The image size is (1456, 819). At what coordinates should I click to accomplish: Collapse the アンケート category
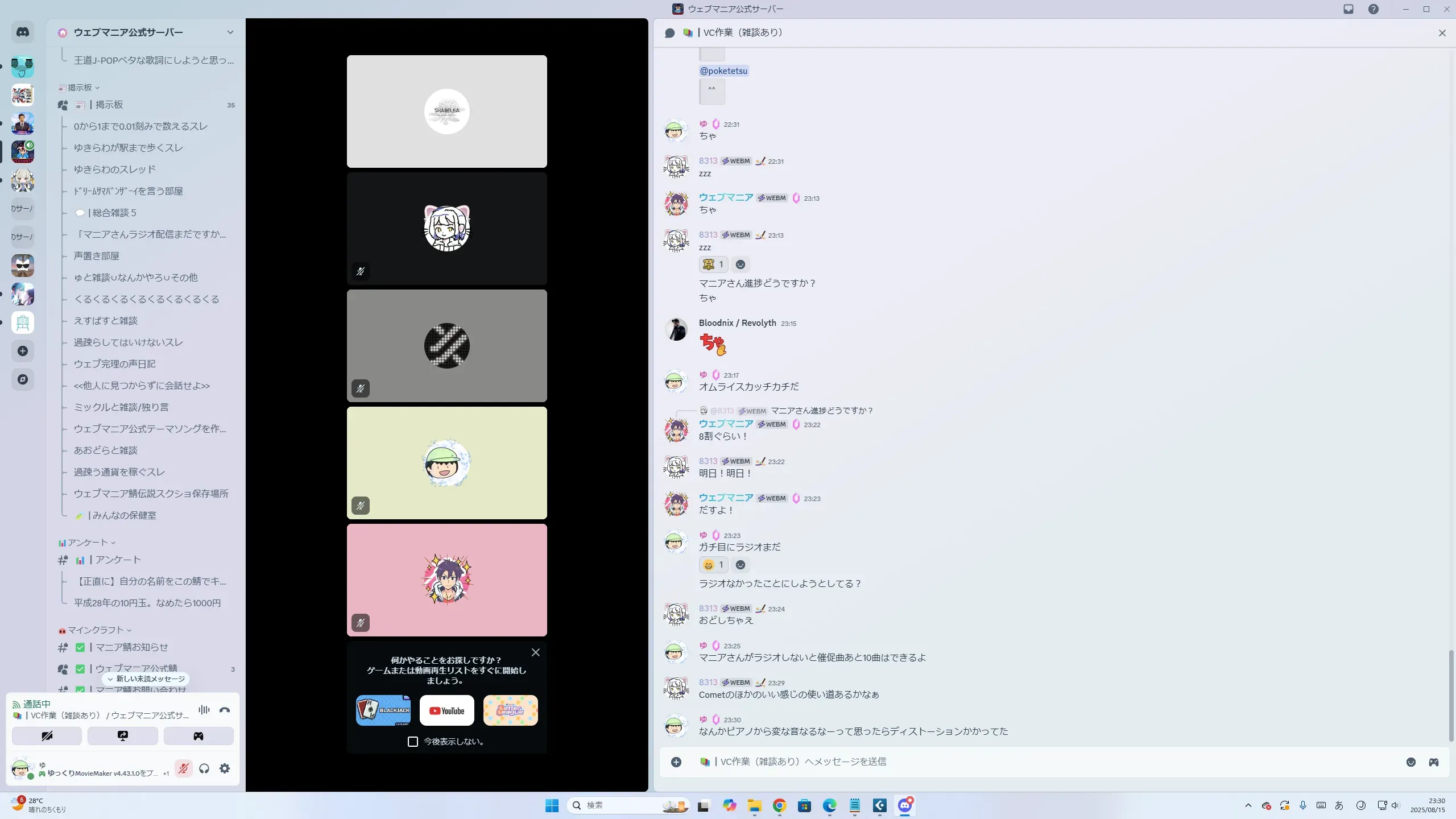pyautogui.click(x=87, y=543)
